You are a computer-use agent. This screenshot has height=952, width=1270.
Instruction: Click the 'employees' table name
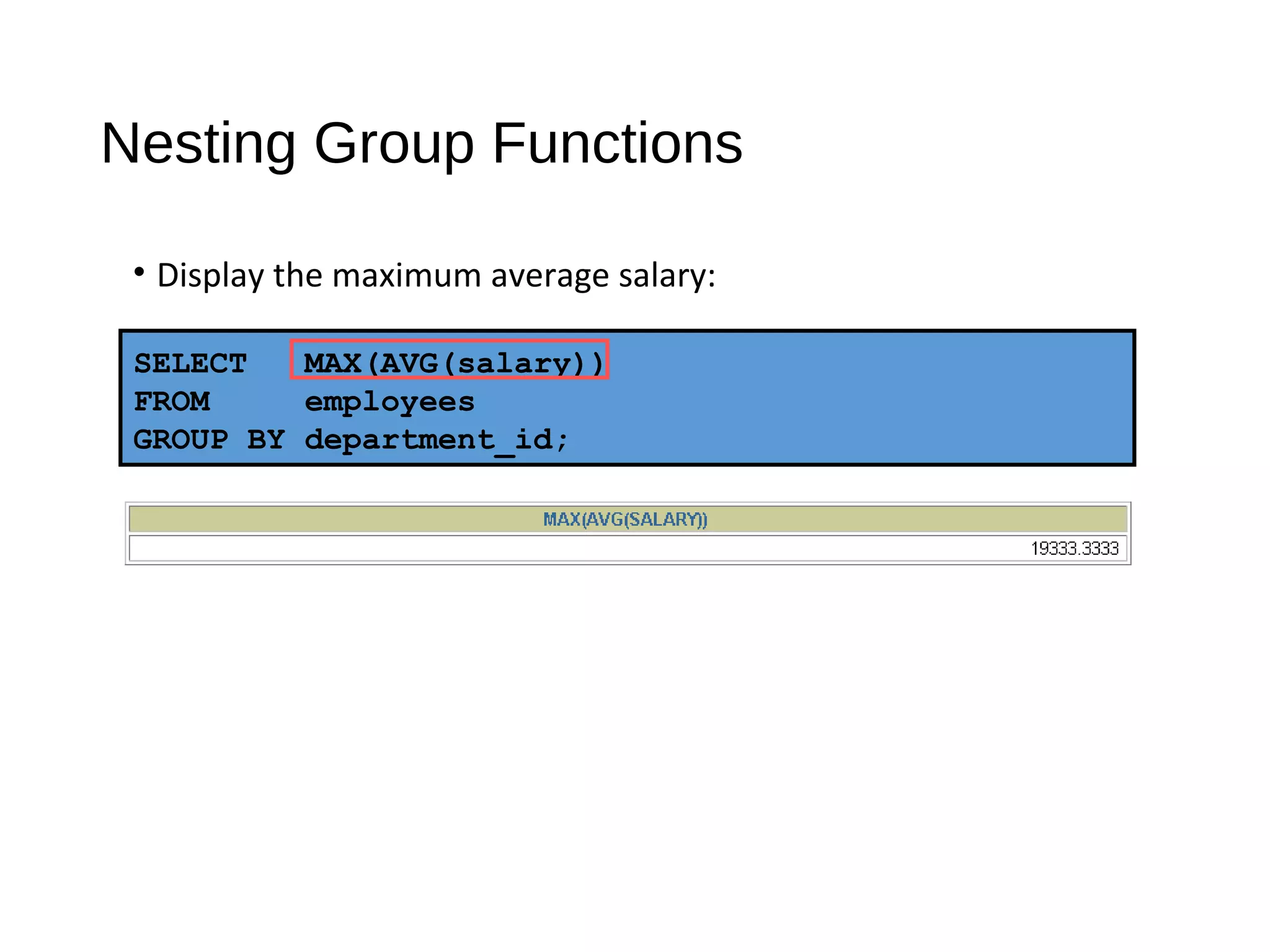(x=389, y=402)
